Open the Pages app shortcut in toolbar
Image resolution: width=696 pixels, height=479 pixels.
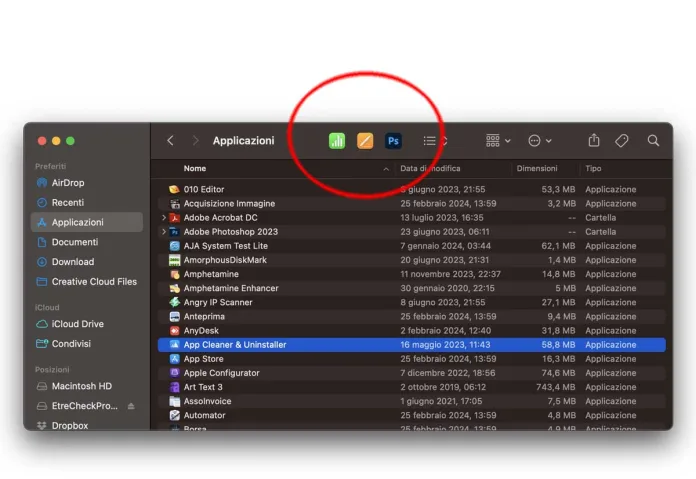coord(365,141)
